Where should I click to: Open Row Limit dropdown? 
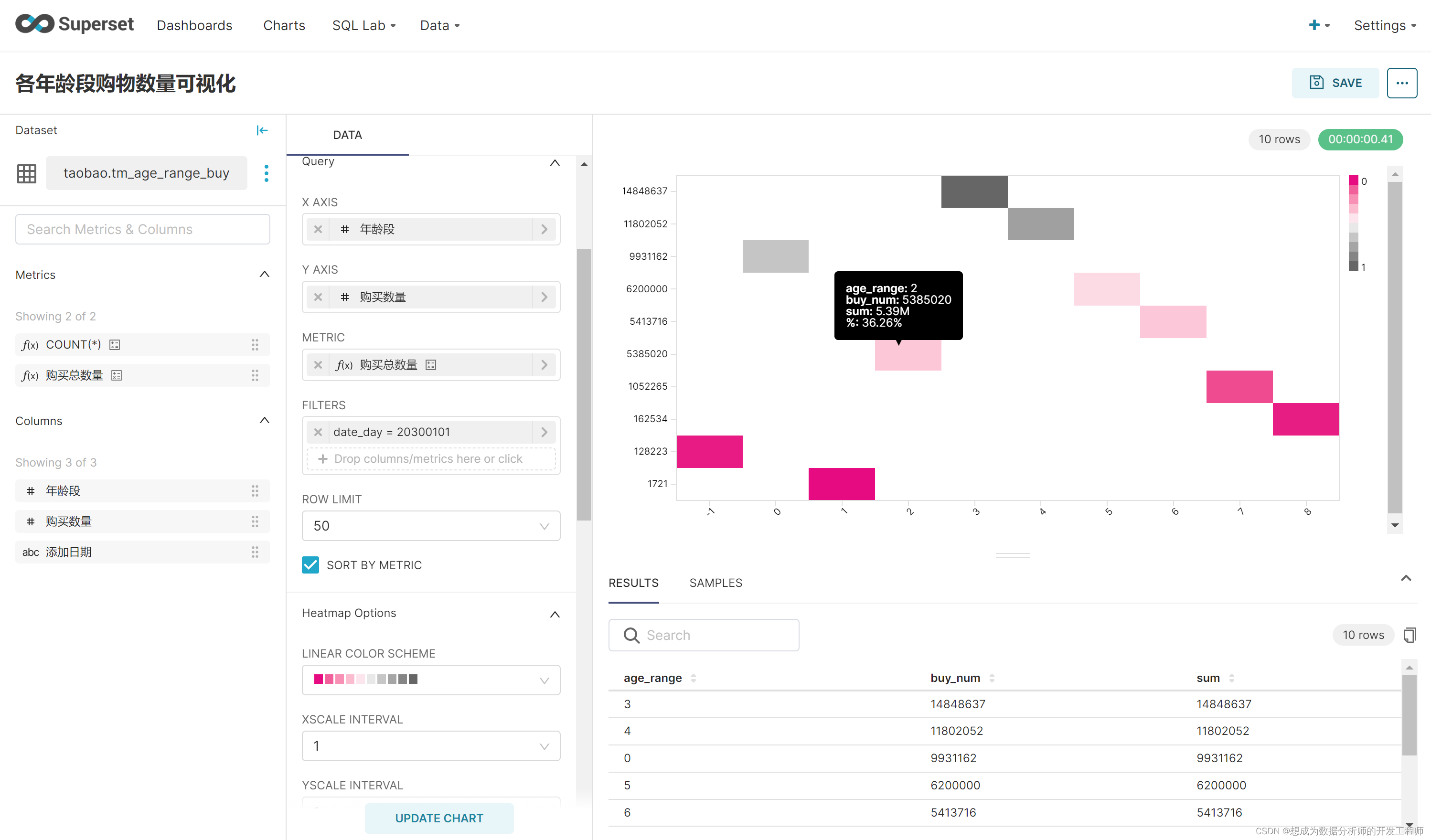(431, 526)
